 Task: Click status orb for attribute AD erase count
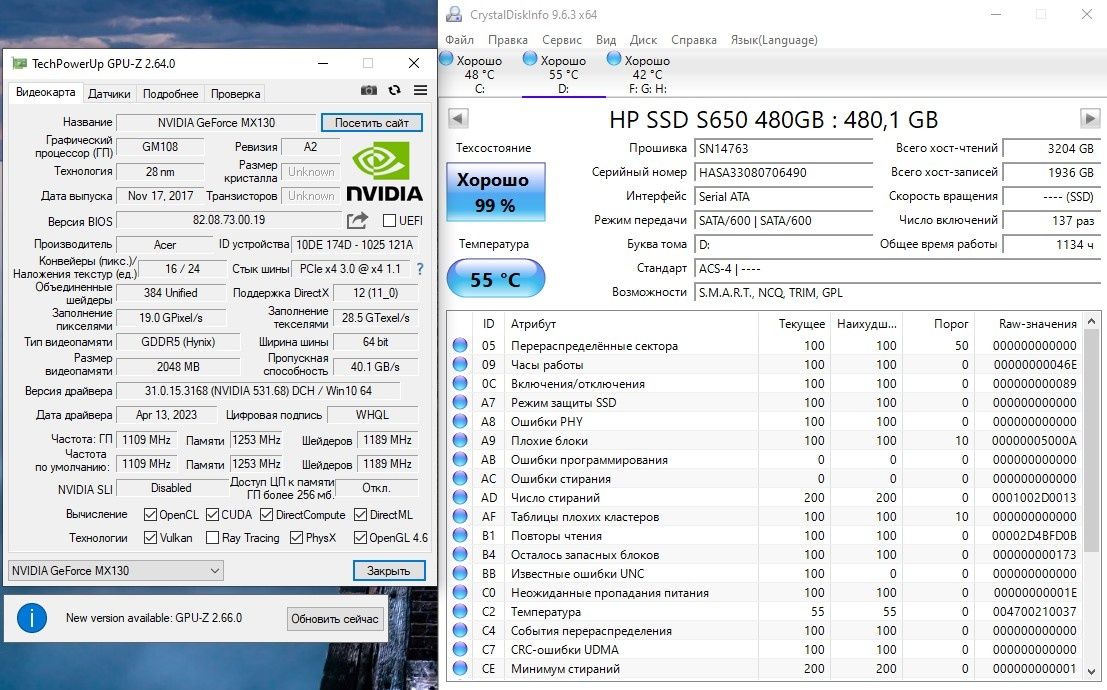460,497
